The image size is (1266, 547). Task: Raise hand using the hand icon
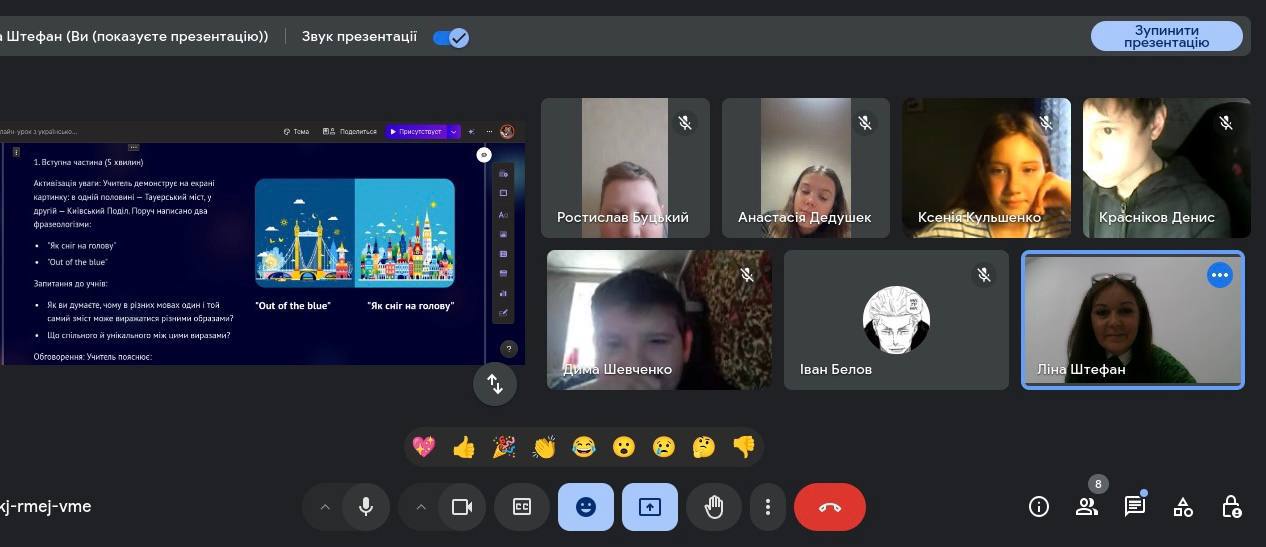(x=713, y=507)
